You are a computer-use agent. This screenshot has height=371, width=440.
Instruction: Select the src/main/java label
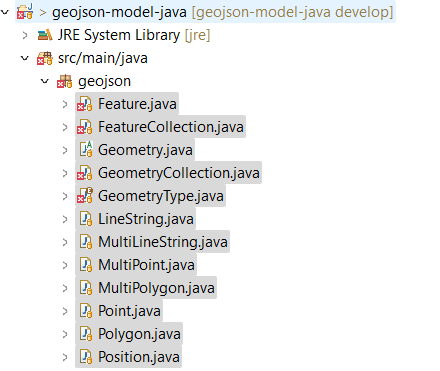[x=103, y=58]
